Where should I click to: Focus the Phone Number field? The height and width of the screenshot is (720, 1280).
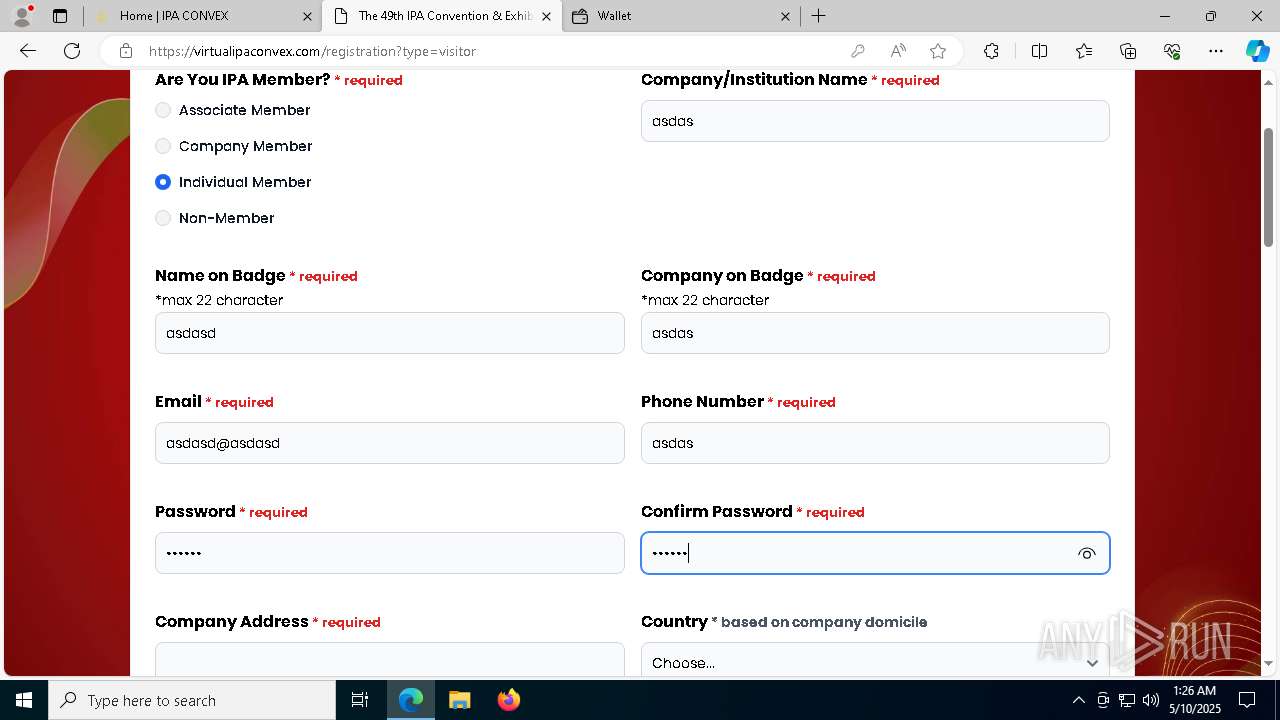pos(875,443)
